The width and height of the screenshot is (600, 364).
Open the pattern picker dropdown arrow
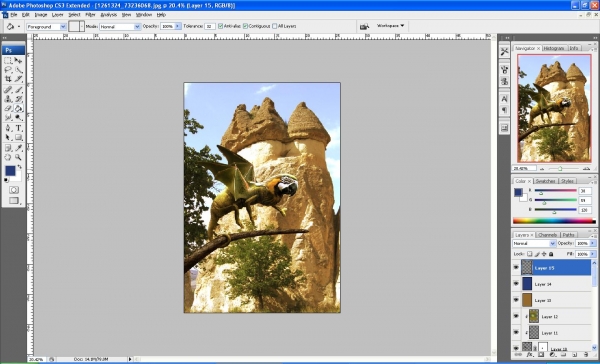[x=82, y=26]
